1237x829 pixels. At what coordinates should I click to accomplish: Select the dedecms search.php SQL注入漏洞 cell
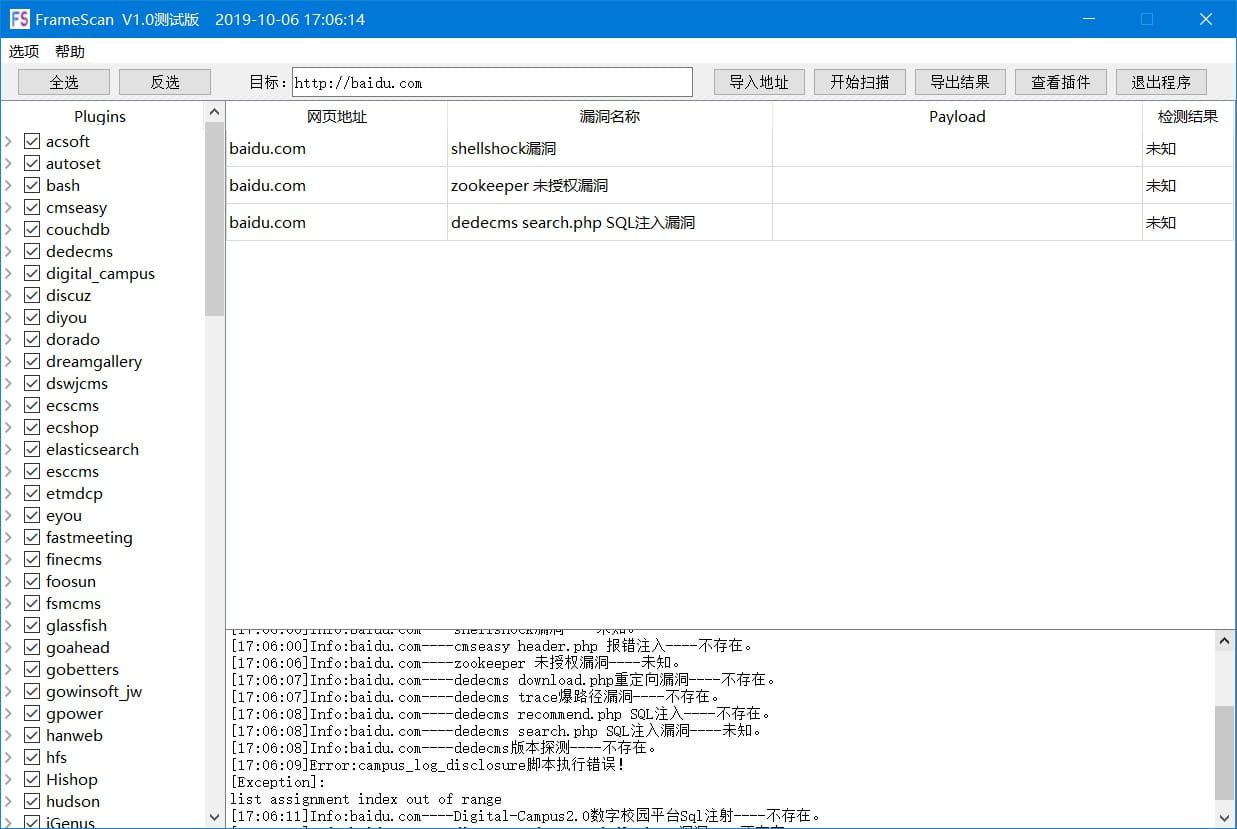[610, 222]
